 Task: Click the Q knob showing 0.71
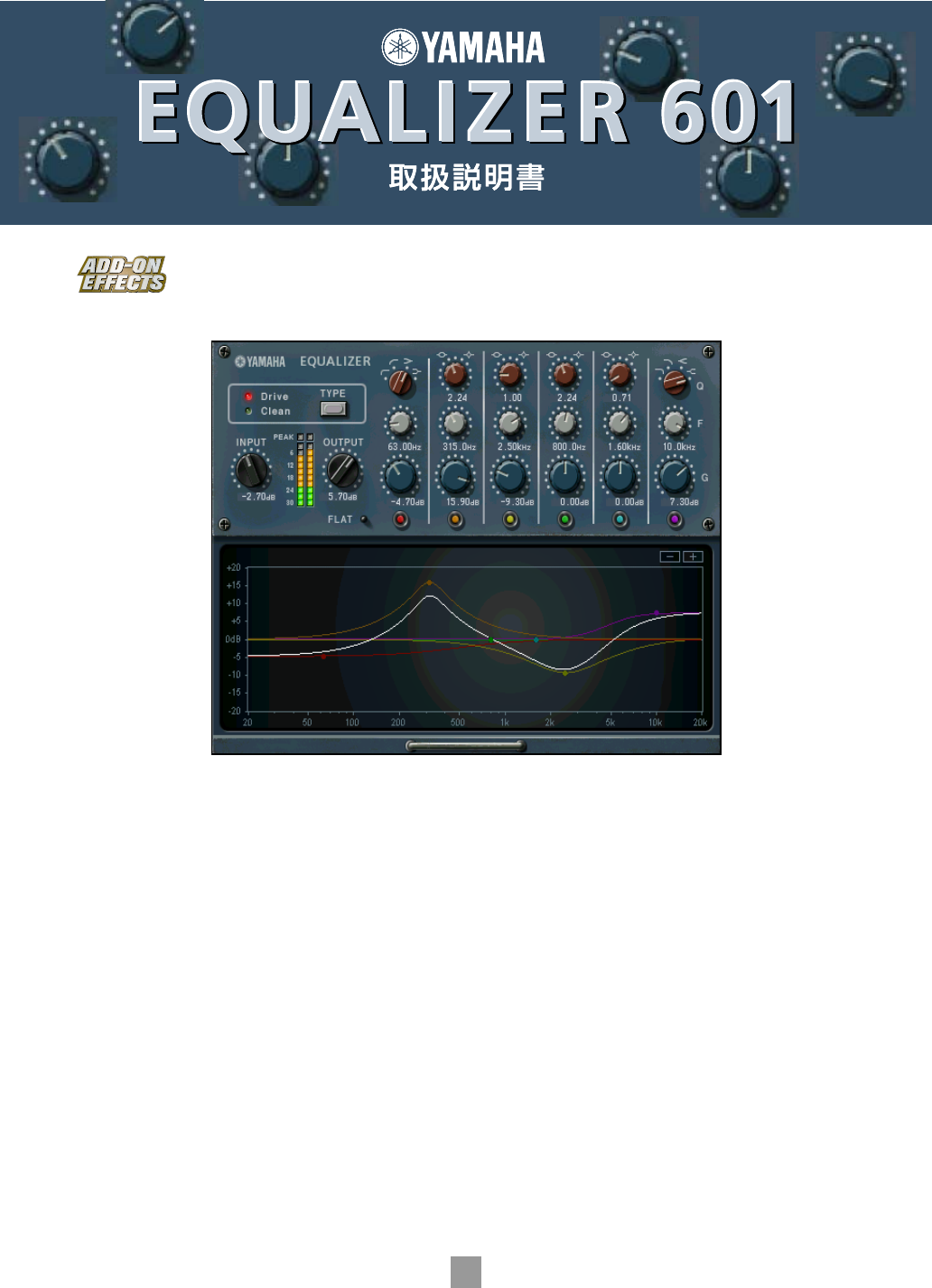click(x=620, y=374)
